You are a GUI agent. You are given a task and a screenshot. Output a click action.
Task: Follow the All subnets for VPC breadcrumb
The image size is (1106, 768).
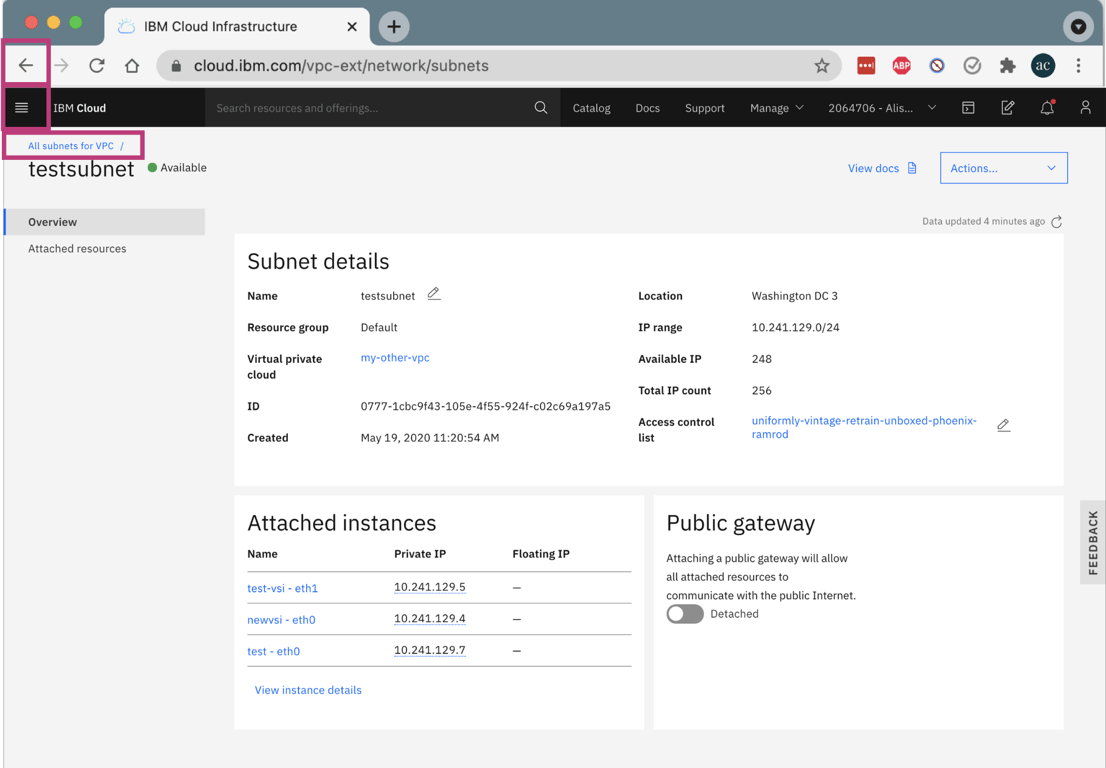(x=71, y=146)
